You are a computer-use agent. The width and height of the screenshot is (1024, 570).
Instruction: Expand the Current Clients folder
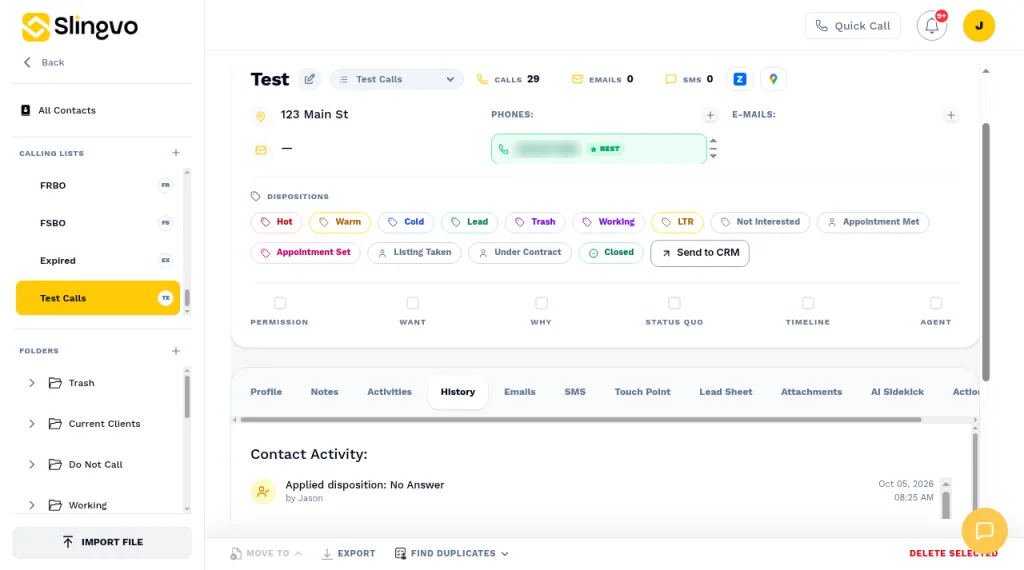click(x=31, y=424)
